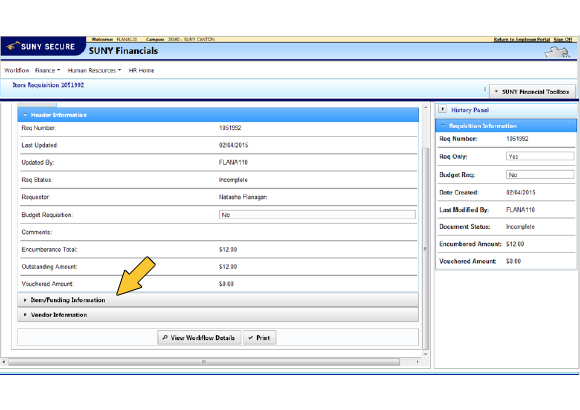Screen dimensions: 580x410
Task: Click the vertical scrollbar of main panel
Action: click(x=425, y=248)
